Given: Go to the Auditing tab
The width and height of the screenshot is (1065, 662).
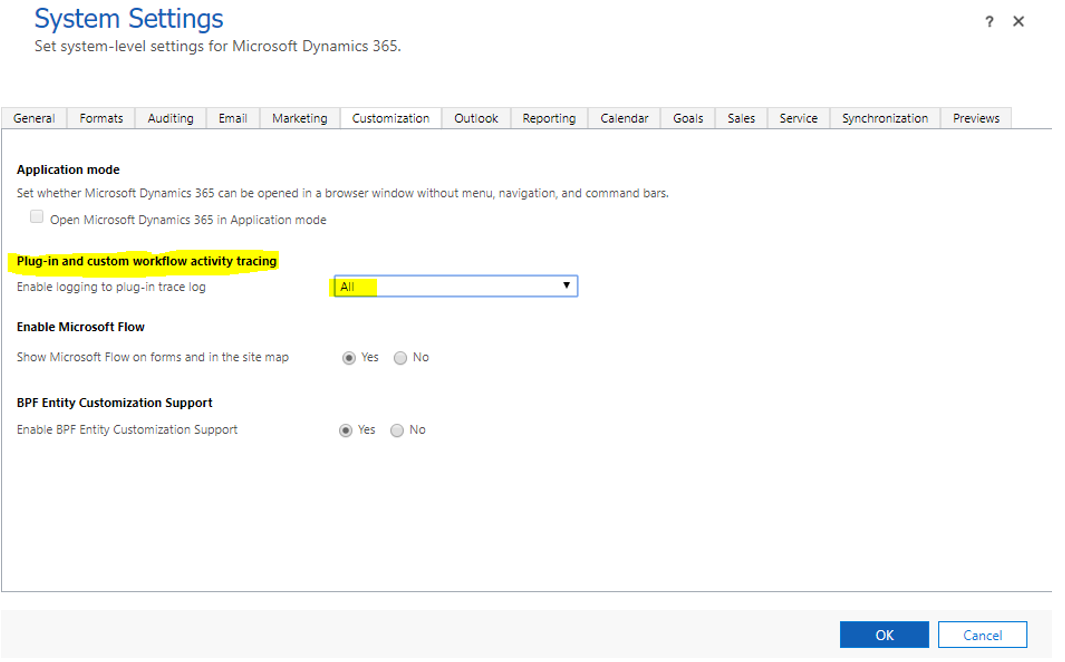Looking at the screenshot, I should click(170, 118).
